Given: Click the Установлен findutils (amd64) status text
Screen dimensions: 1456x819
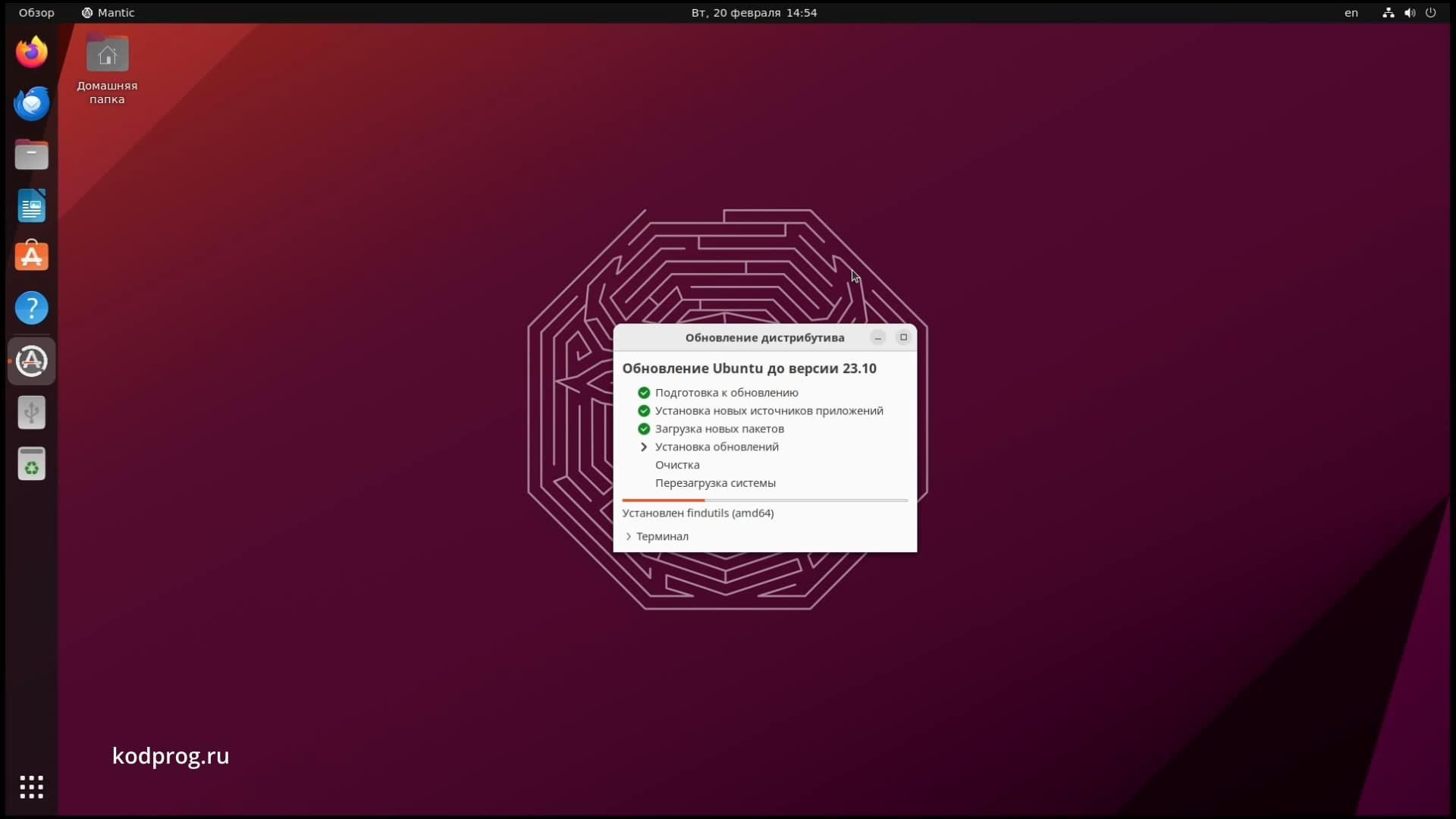Looking at the screenshot, I should [x=698, y=513].
